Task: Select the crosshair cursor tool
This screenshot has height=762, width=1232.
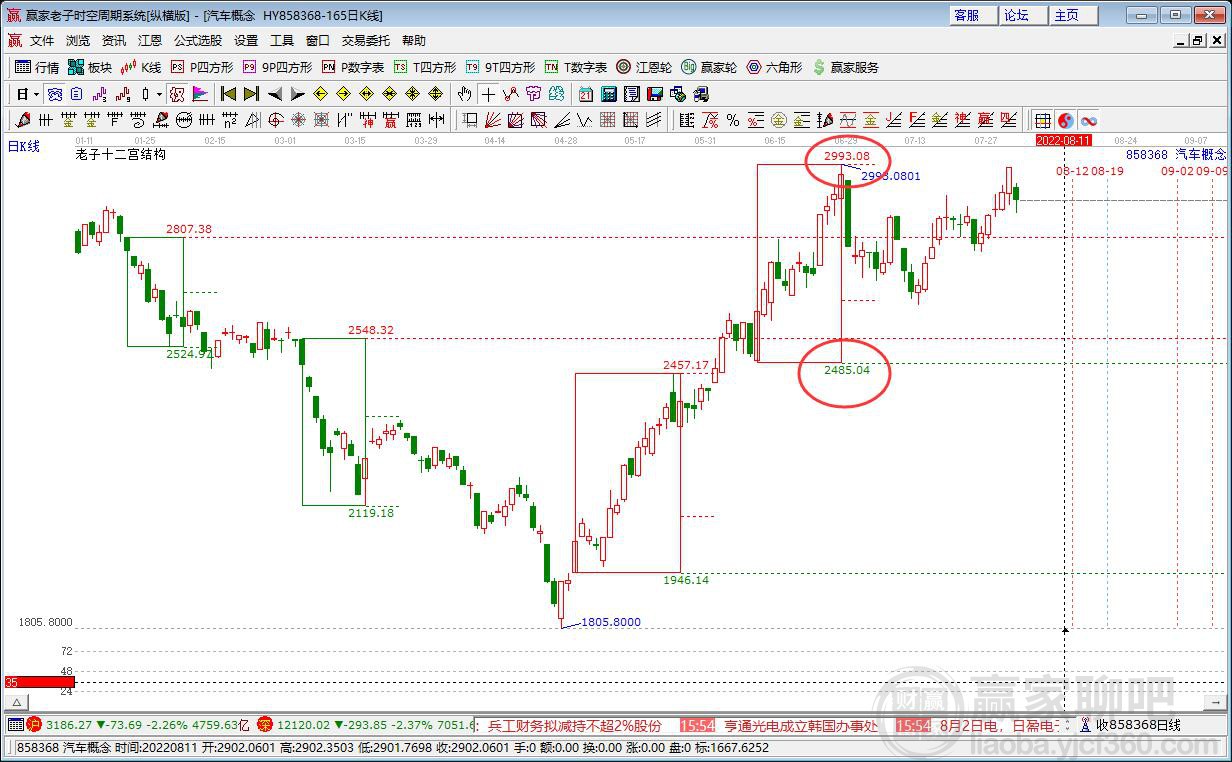Action: (488, 94)
